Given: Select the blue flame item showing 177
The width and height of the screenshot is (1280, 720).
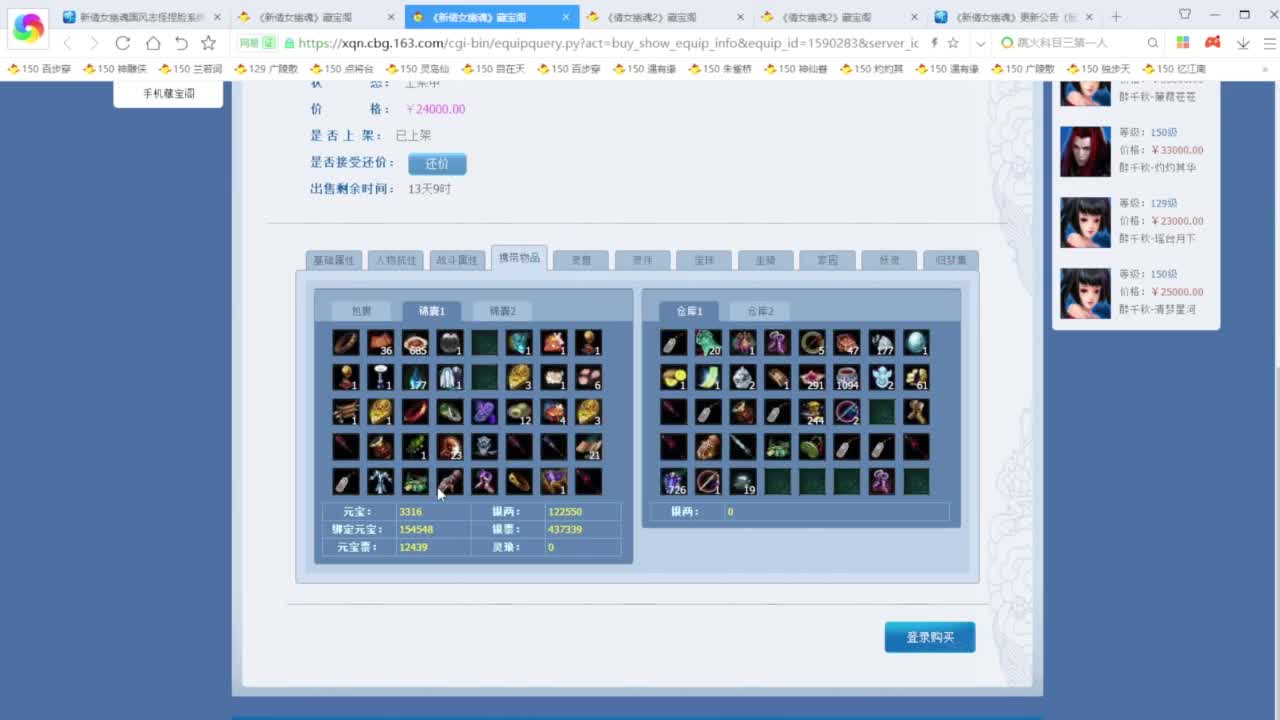Looking at the screenshot, I should point(415,377).
